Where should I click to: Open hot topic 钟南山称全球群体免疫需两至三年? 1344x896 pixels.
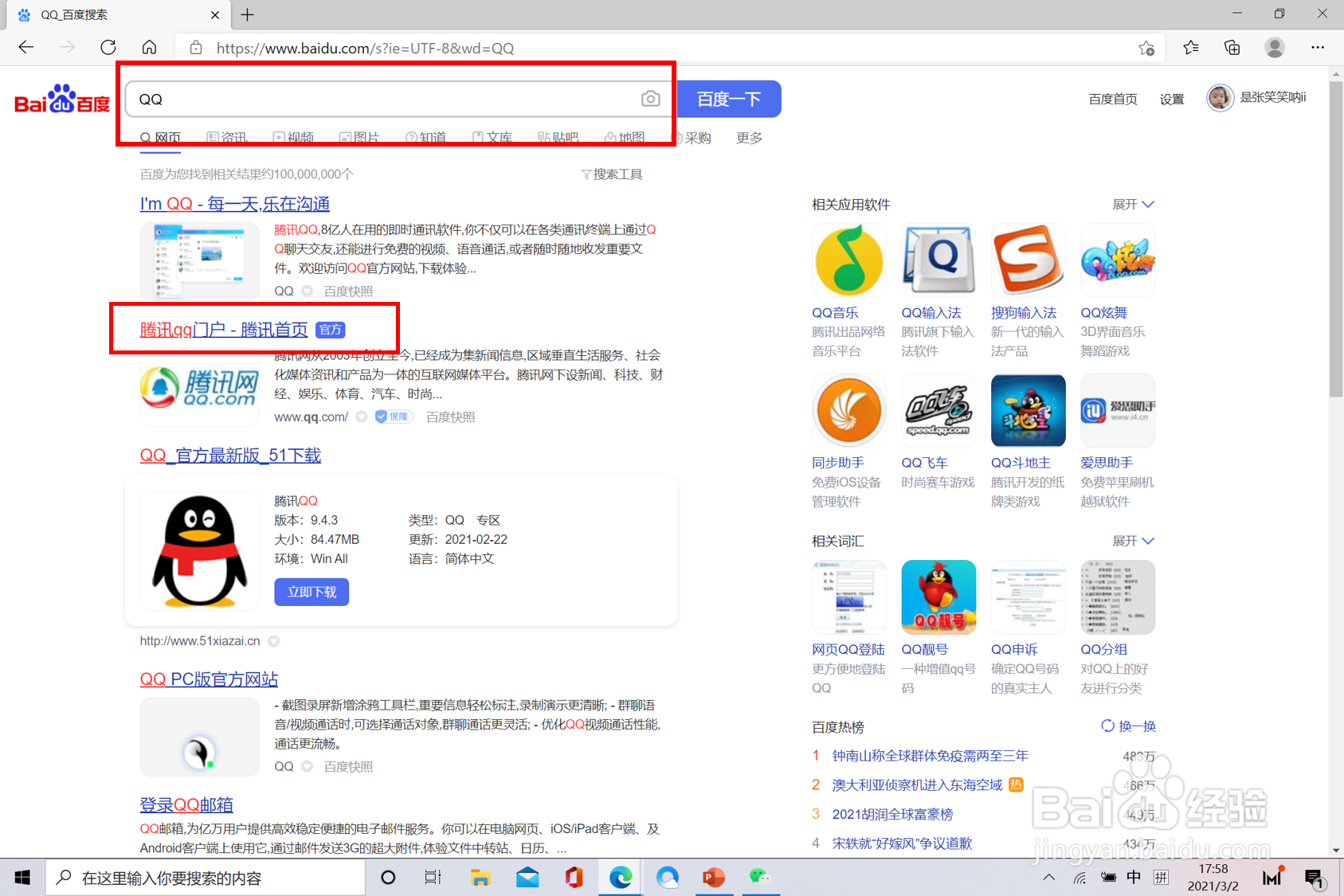930,756
